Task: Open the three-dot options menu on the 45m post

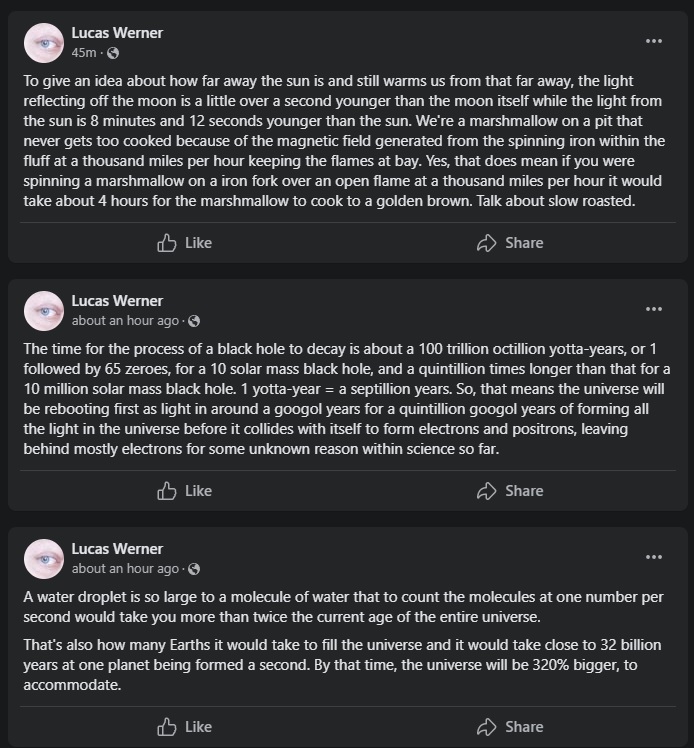Action: pos(653,41)
